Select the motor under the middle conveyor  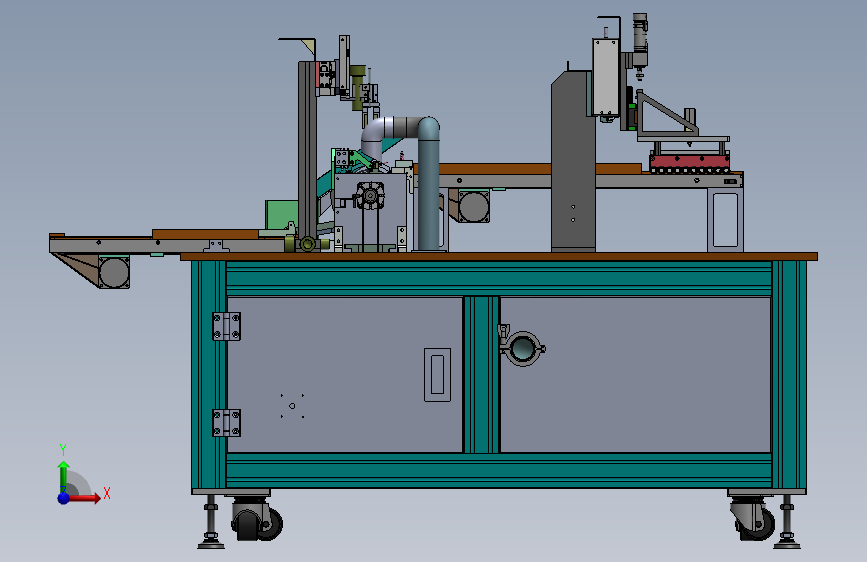474,206
